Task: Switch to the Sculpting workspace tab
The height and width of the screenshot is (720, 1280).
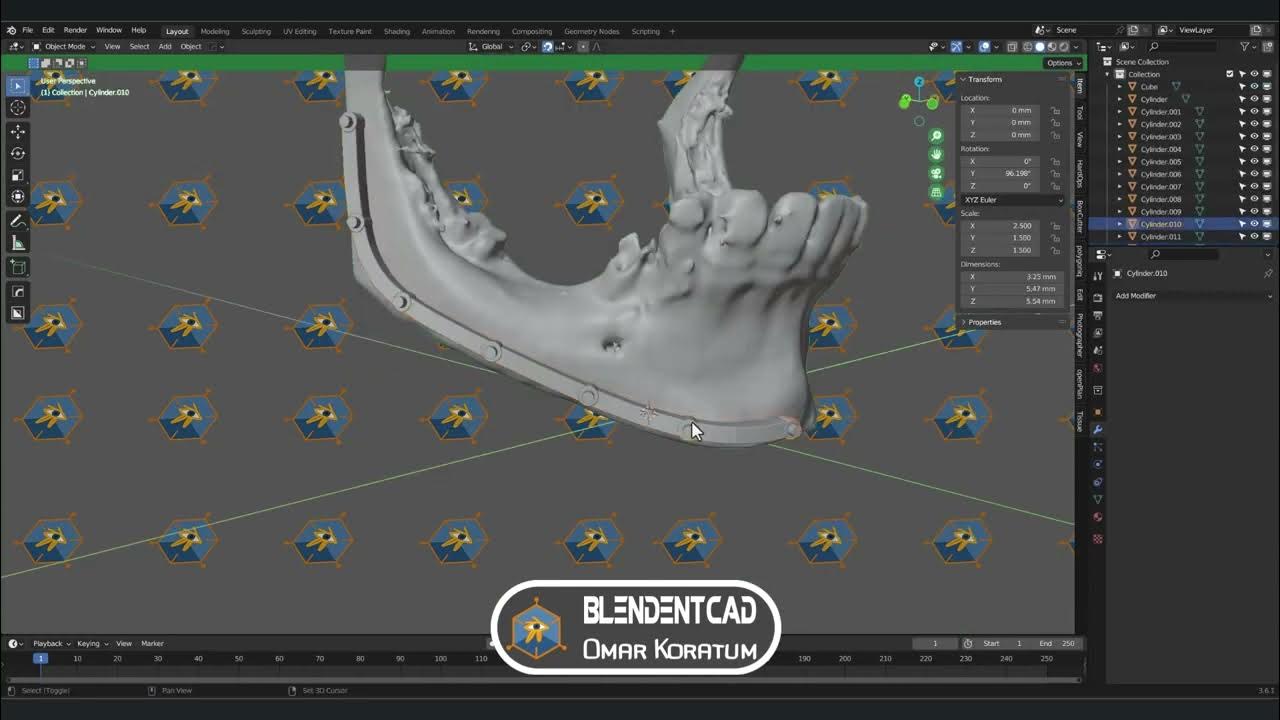Action: (x=256, y=31)
